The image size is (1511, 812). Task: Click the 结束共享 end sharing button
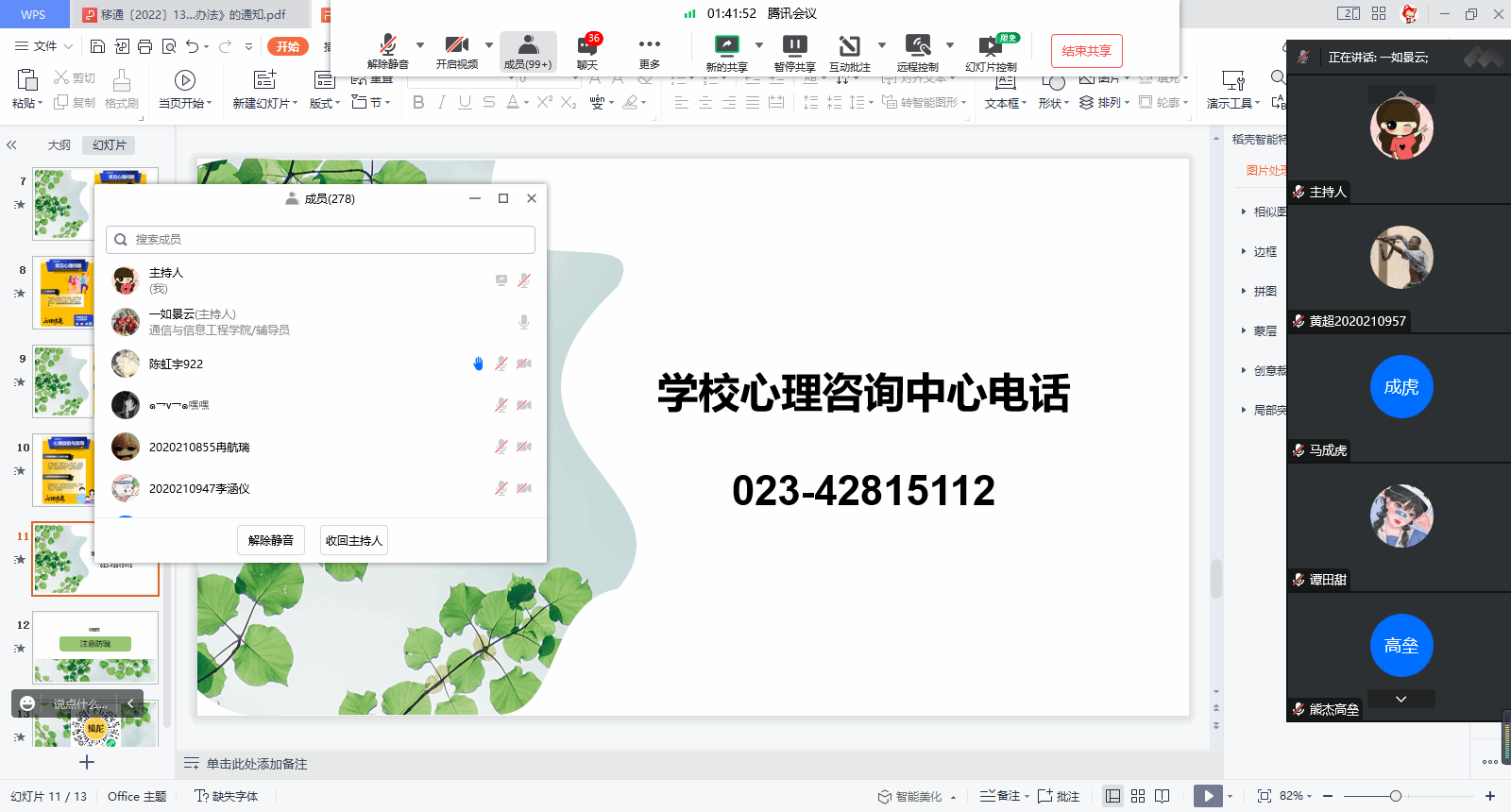point(1086,51)
